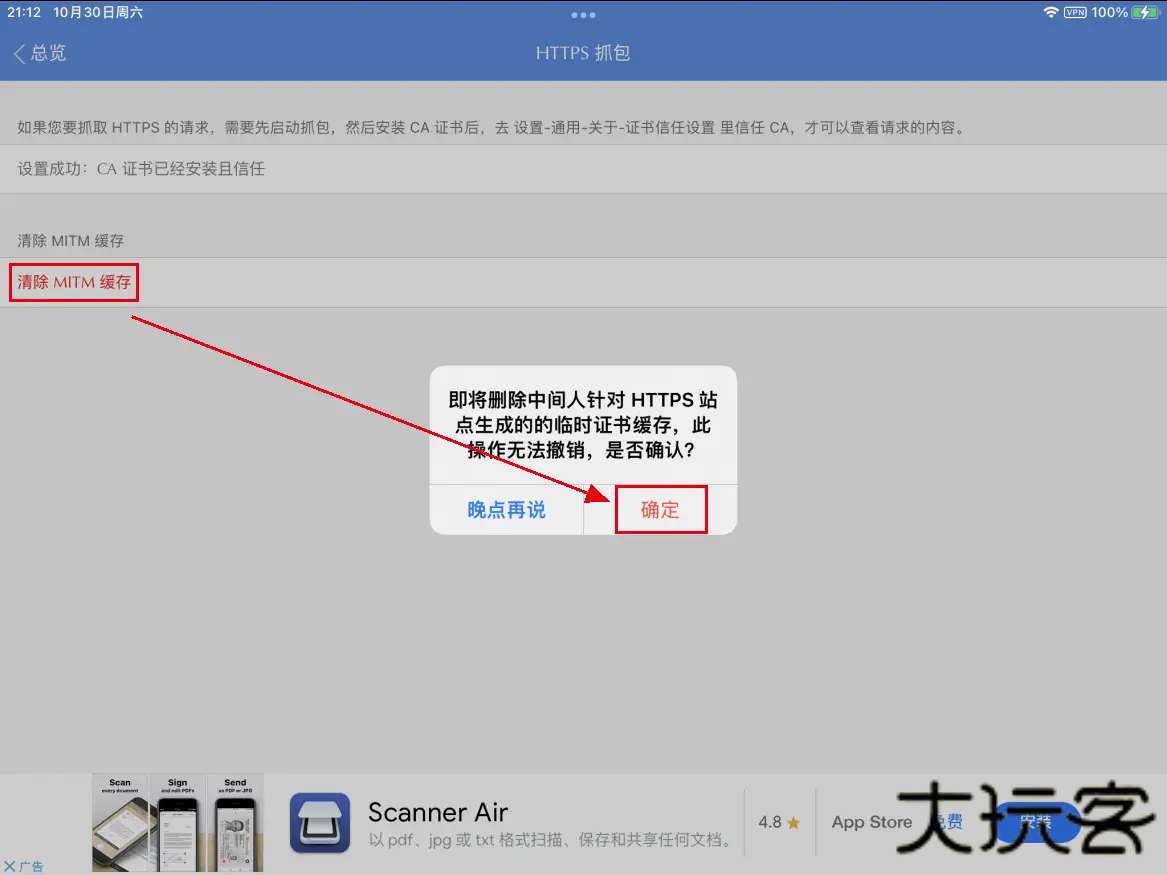The width and height of the screenshot is (1167, 875).
Task: Open the App Store link
Action: (x=871, y=822)
